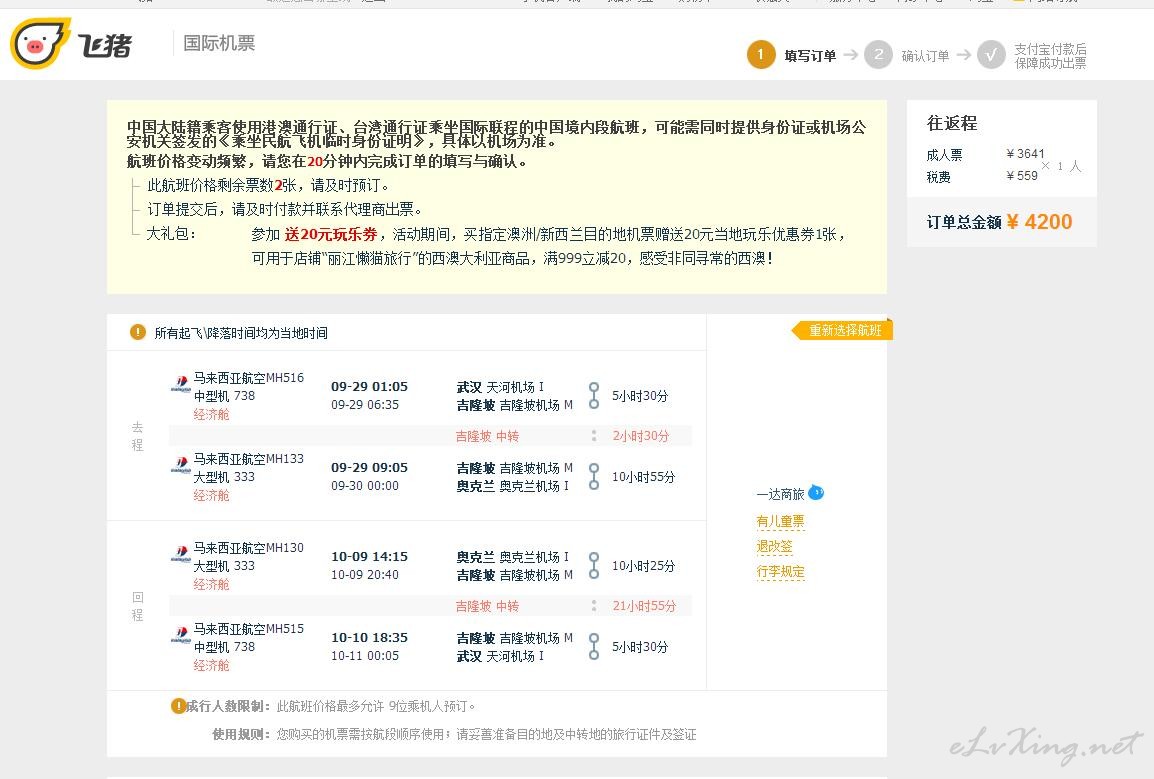1154x779 pixels.
Task: Click the red 送20元玩乐券 promotion link
Action: (330, 234)
